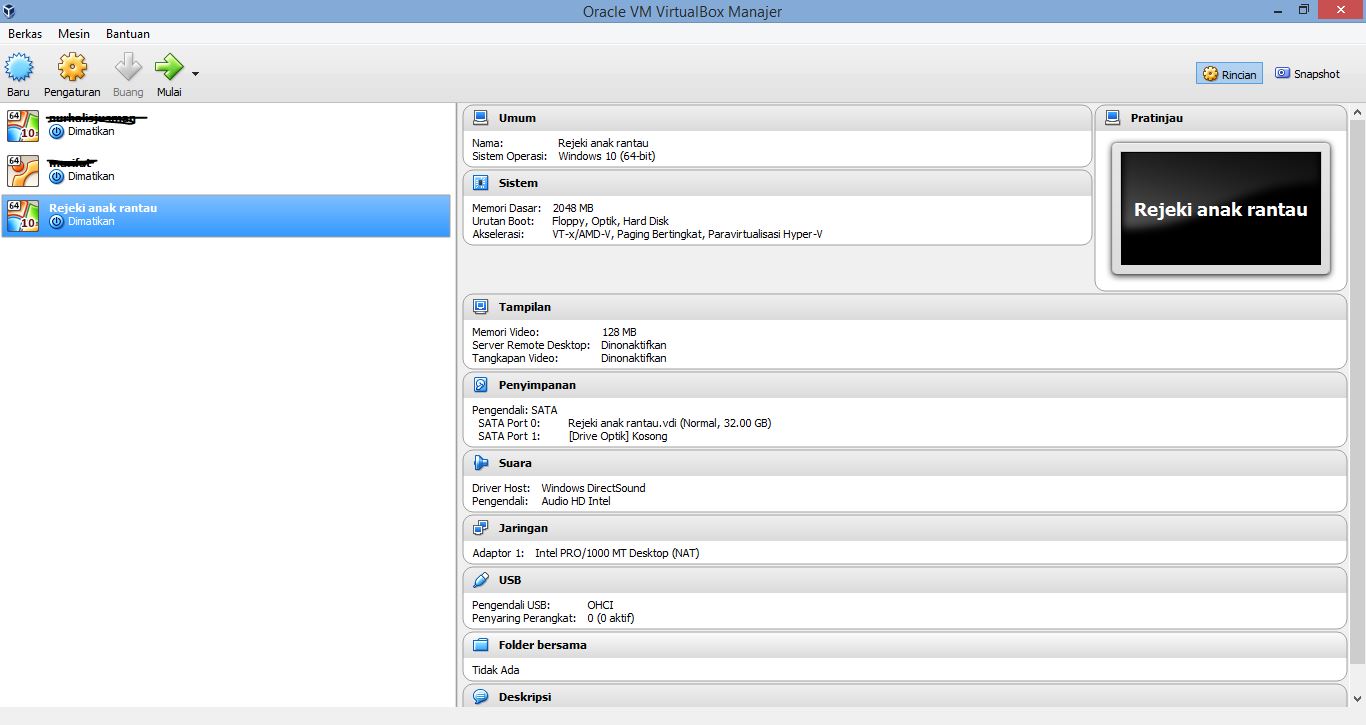Viewport: 1366px width, 725px height.
Task: Switch to Rincian details view
Action: point(1229,74)
